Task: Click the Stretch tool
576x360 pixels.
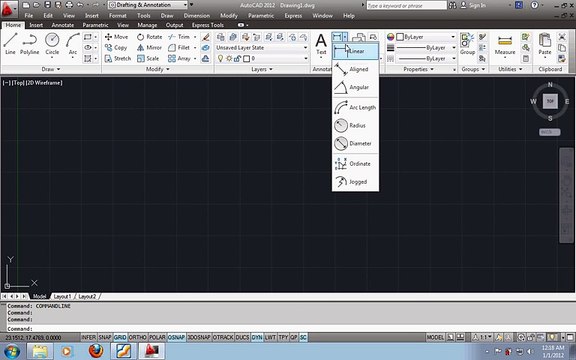Action: [x=118, y=58]
